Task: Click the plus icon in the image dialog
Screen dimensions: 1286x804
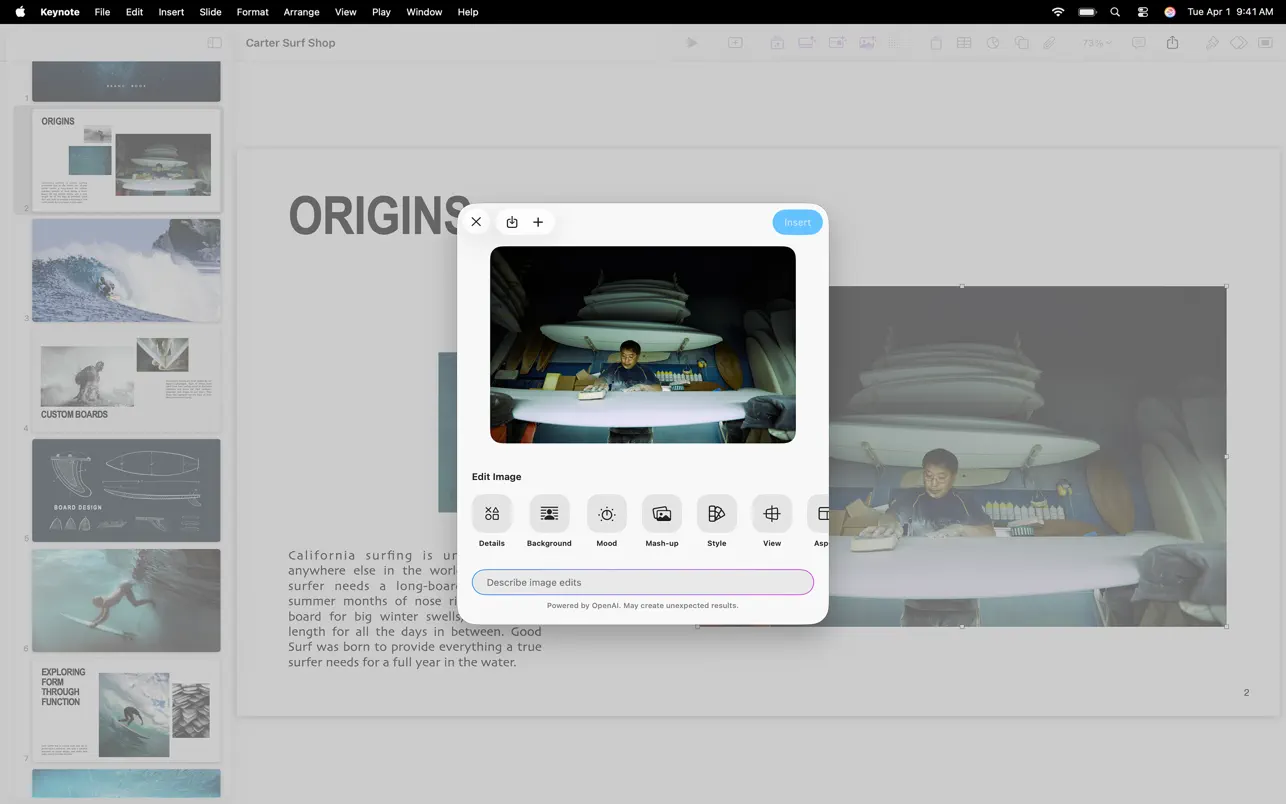Action: tap(538, 222)
